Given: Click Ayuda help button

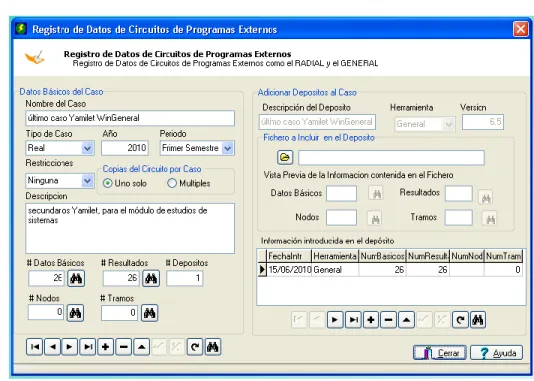Looking at the screenshot, I should click(497, 353).
